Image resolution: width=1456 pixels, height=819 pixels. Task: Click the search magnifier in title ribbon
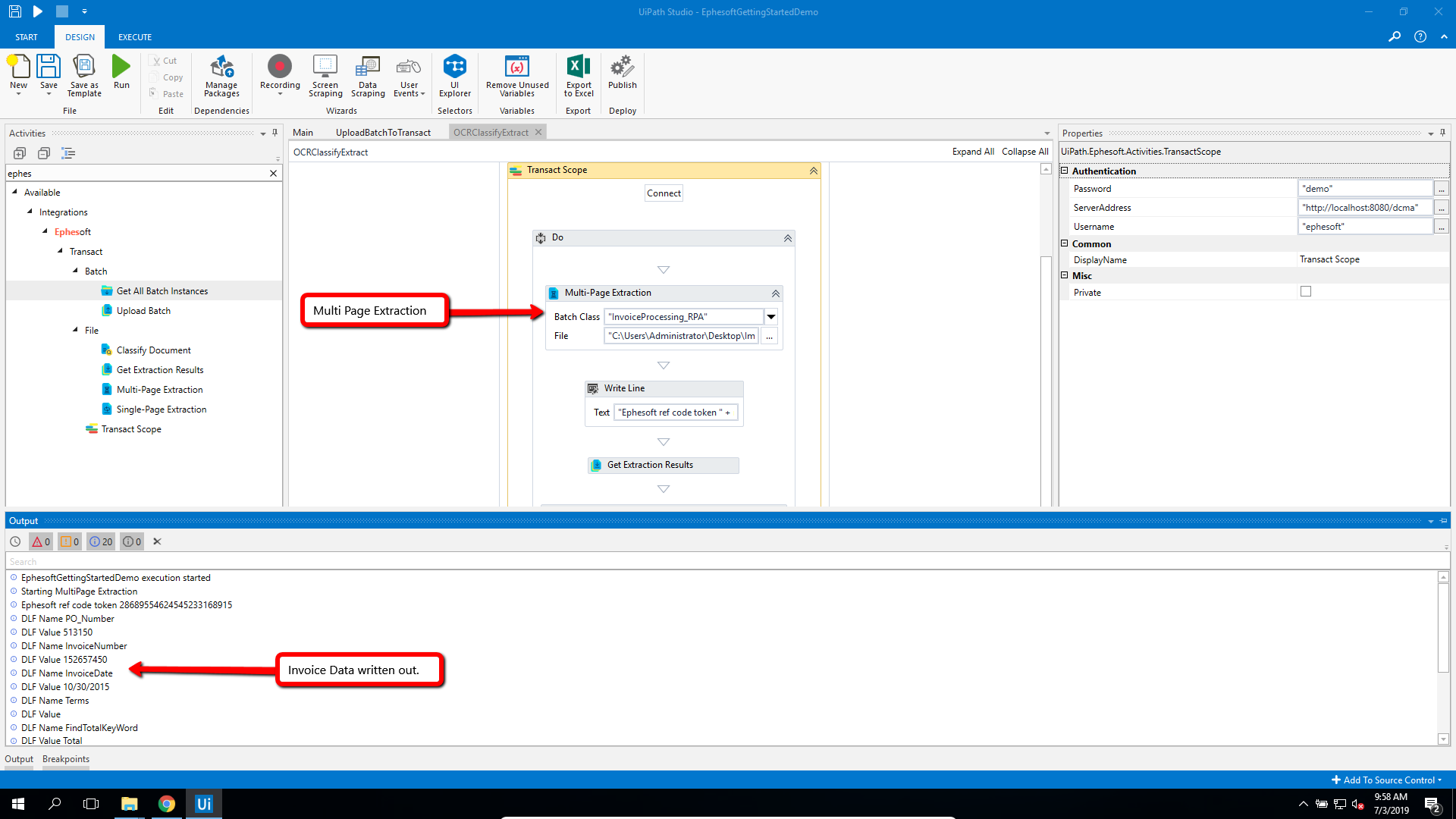tap(1394, 36)
